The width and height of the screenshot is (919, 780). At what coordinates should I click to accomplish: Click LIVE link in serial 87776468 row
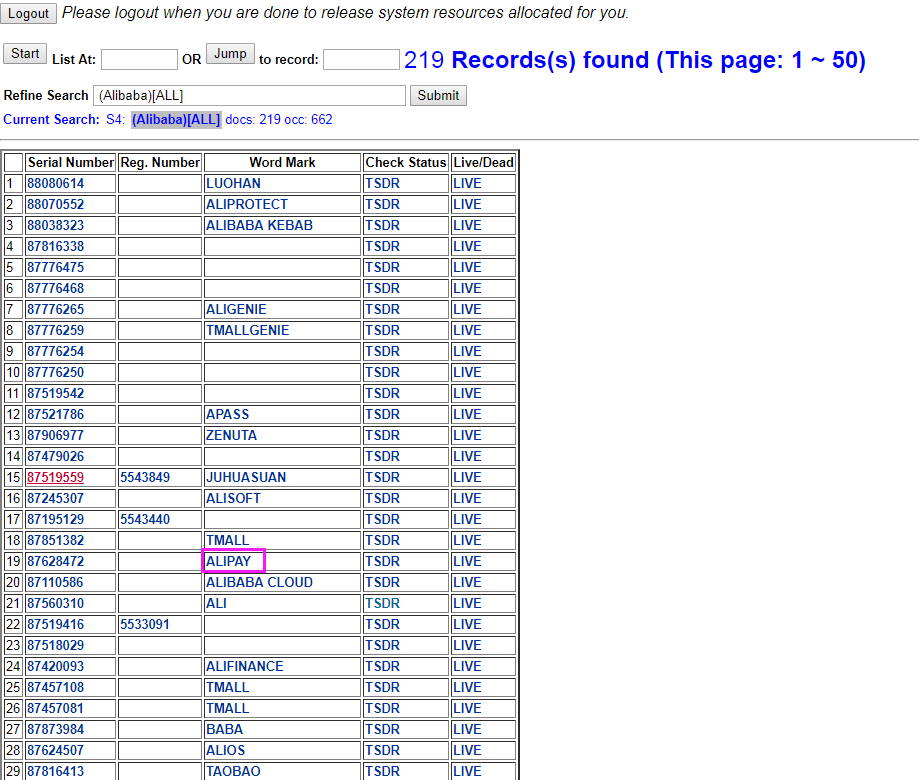click(x=467, y=289)
